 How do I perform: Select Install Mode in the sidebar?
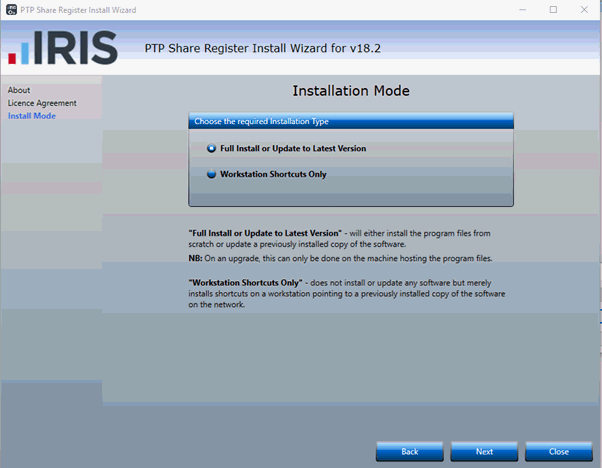coord(32,116)
